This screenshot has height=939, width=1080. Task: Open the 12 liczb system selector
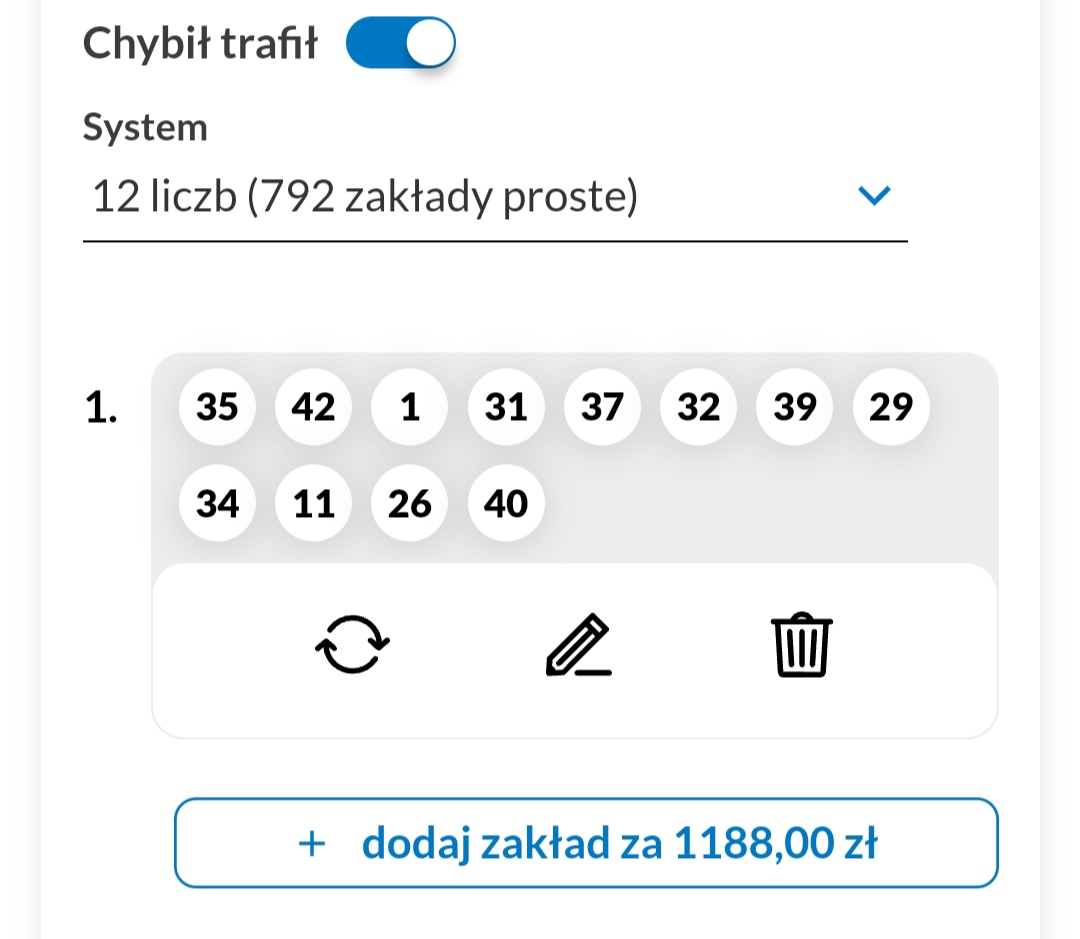click(x=365, y=198)
